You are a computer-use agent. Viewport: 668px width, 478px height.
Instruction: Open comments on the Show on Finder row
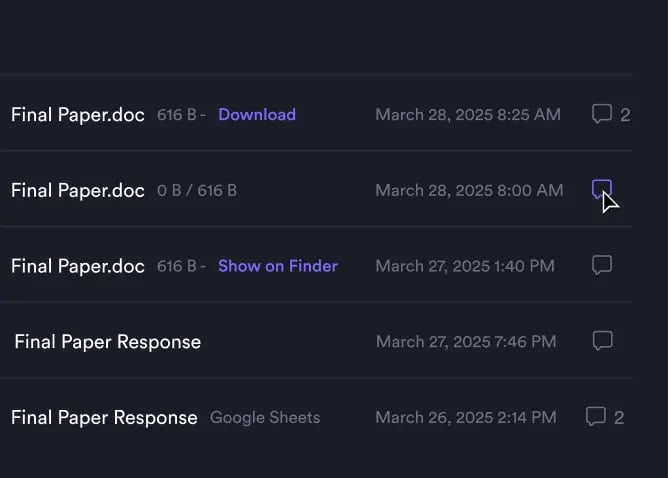601,265
